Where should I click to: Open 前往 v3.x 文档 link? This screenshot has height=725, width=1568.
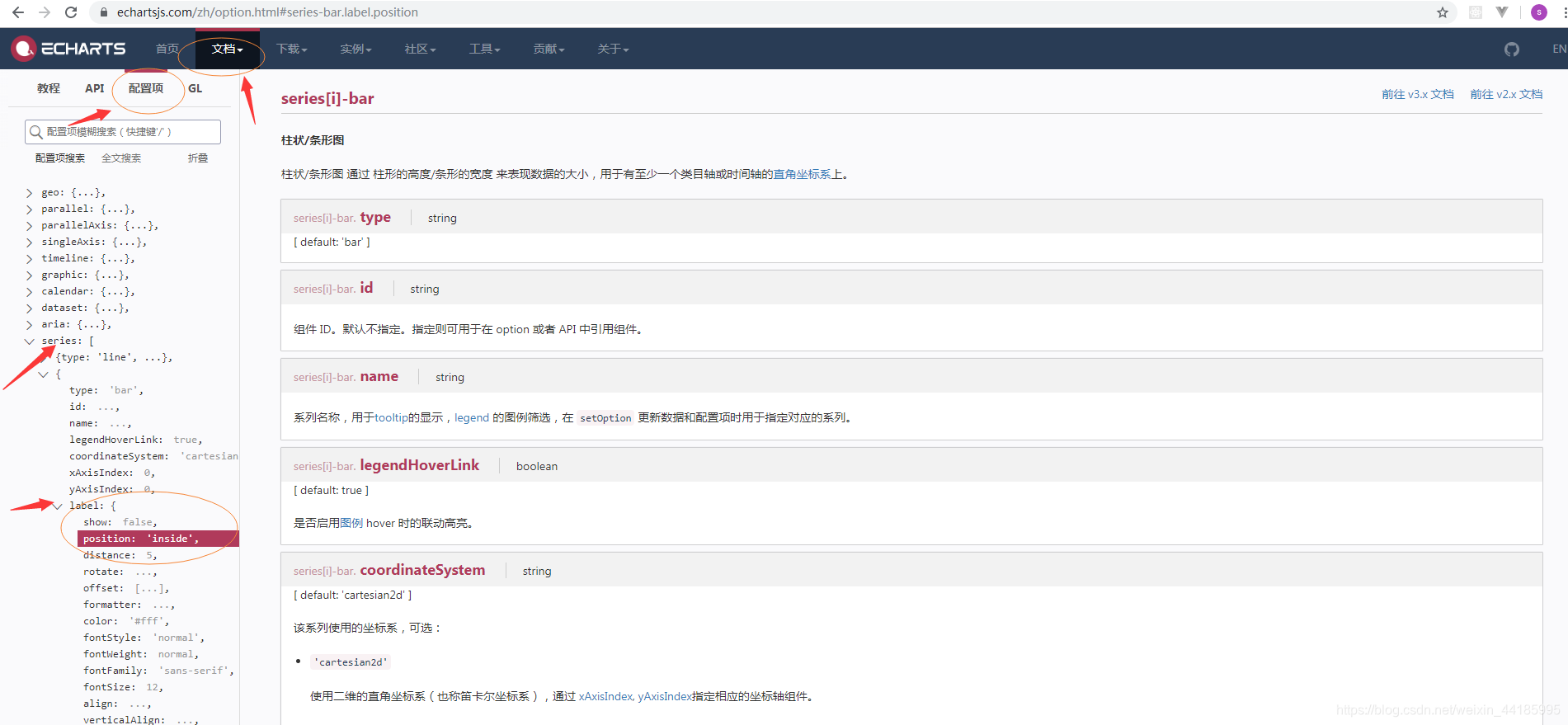click(x=1418, y=95)
